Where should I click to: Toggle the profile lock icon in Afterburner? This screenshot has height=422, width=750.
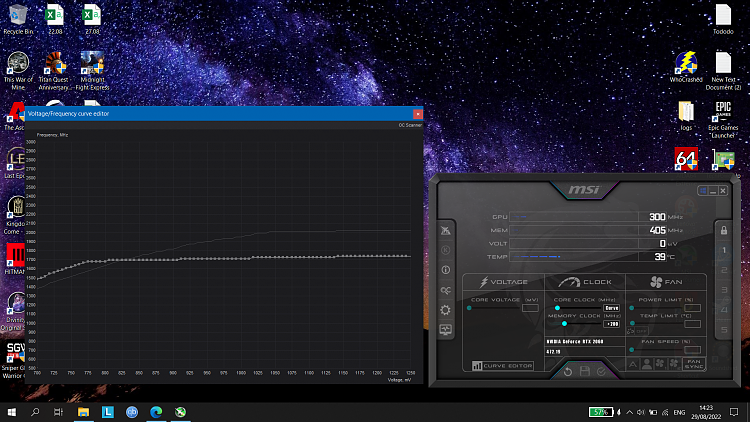pos(724,230)
